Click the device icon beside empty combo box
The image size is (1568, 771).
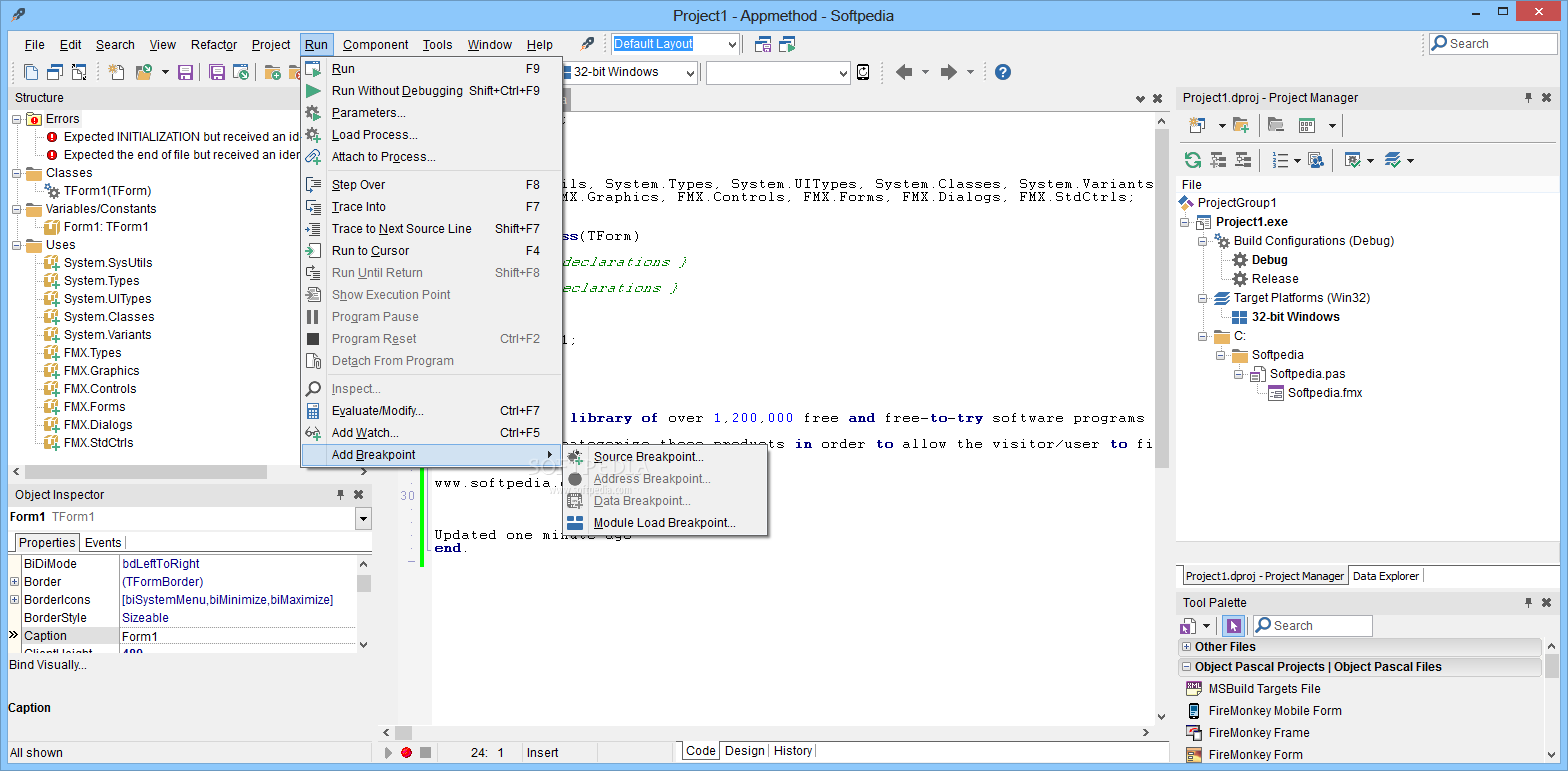pyautogui.click(x=863, y=72)
